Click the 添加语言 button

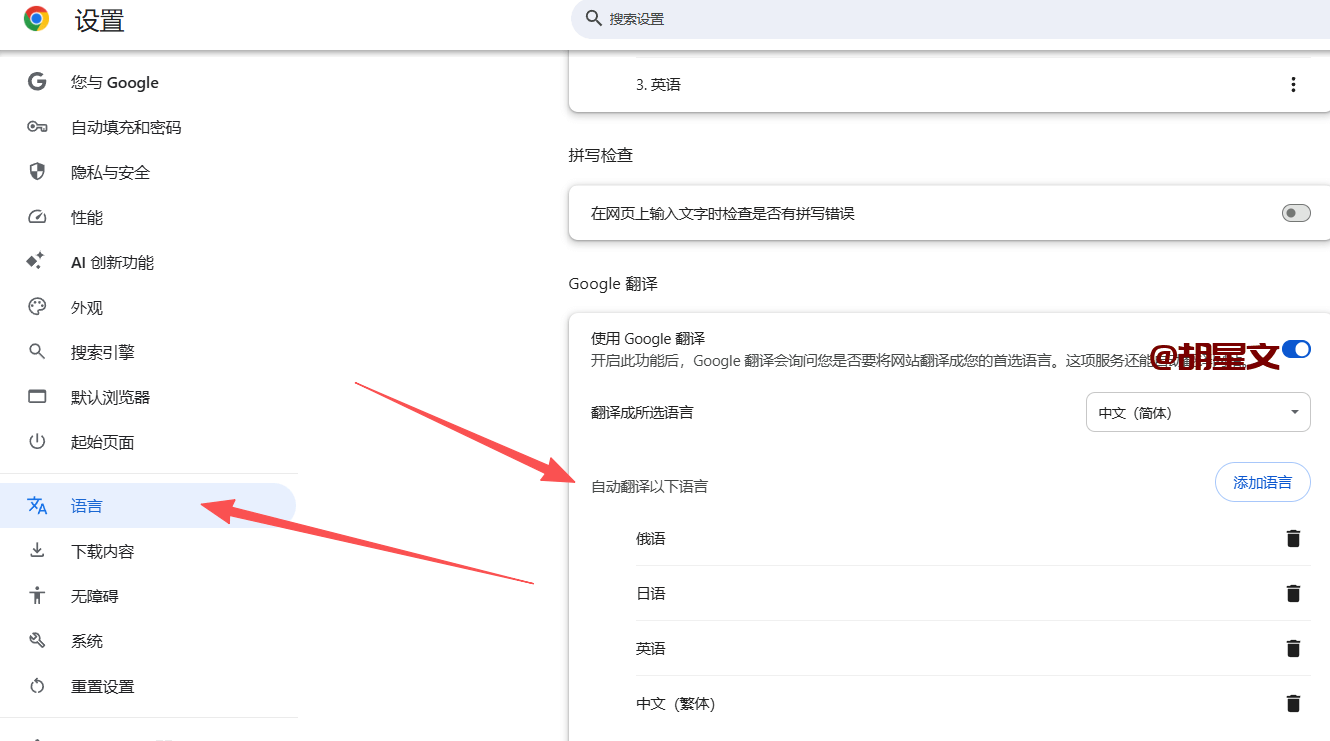[x=1262, y=483]
